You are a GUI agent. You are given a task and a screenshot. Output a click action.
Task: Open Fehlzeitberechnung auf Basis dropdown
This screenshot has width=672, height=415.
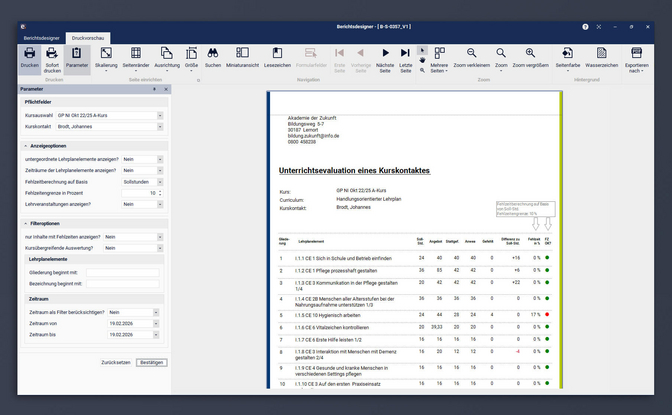coord(159,181)
